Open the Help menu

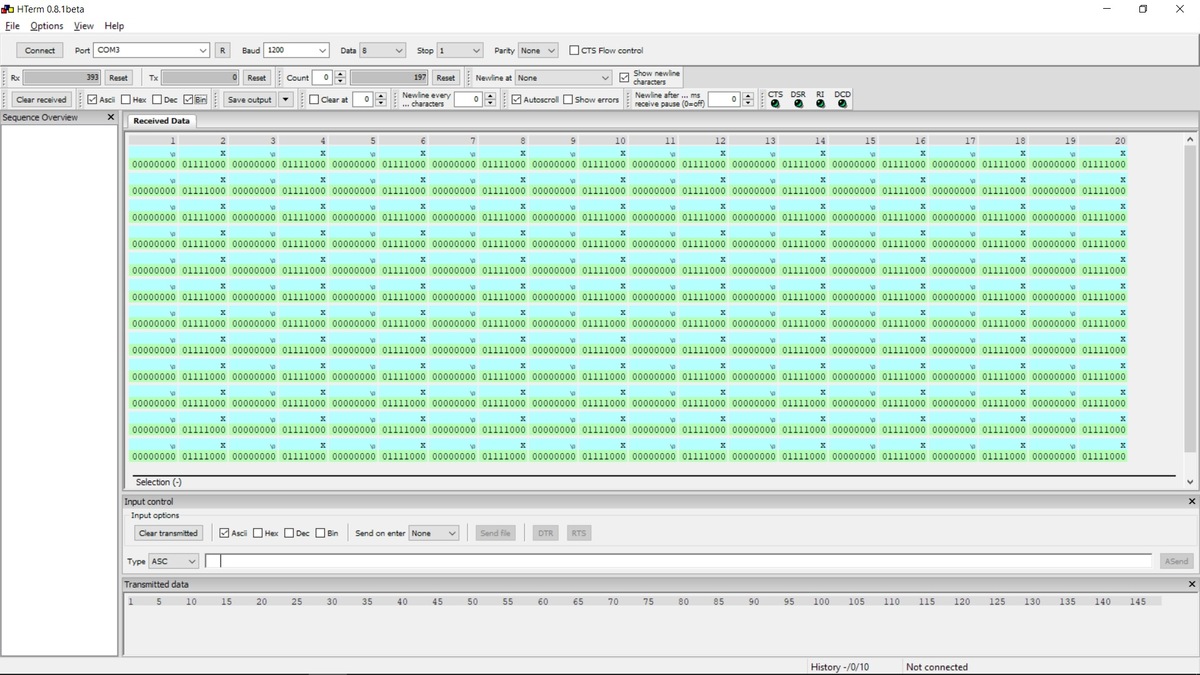(x=114, y=26)
